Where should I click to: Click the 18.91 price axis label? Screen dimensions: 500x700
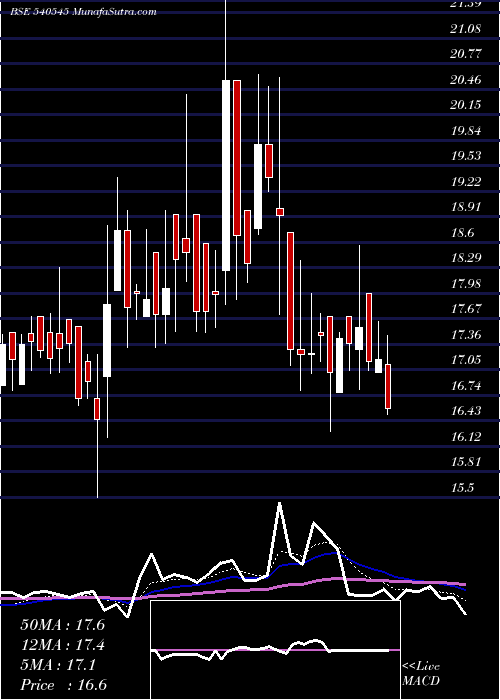click(x=466, y=207)
